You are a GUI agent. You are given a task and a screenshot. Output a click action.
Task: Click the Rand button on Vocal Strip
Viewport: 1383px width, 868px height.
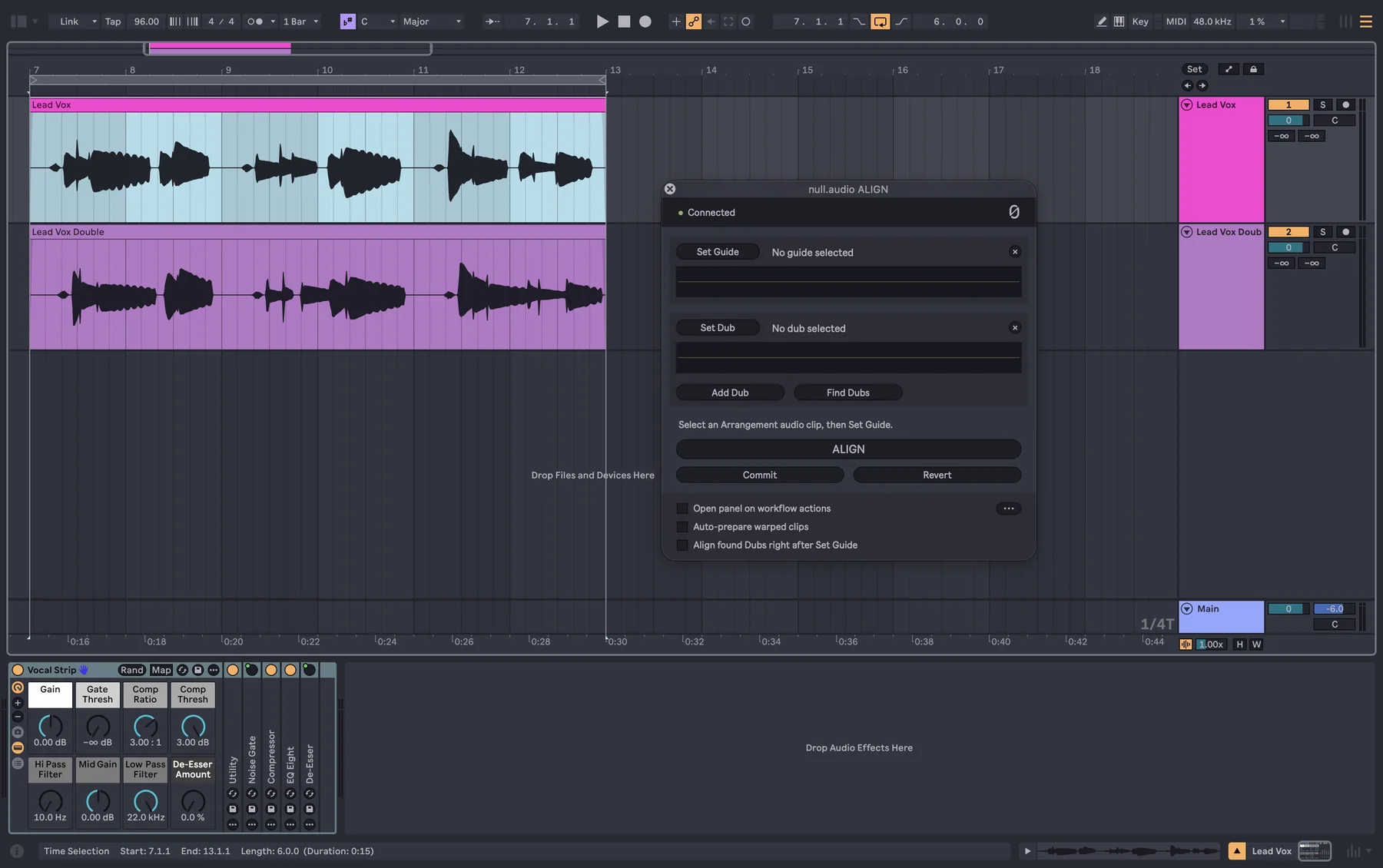[x=131, y=671]
